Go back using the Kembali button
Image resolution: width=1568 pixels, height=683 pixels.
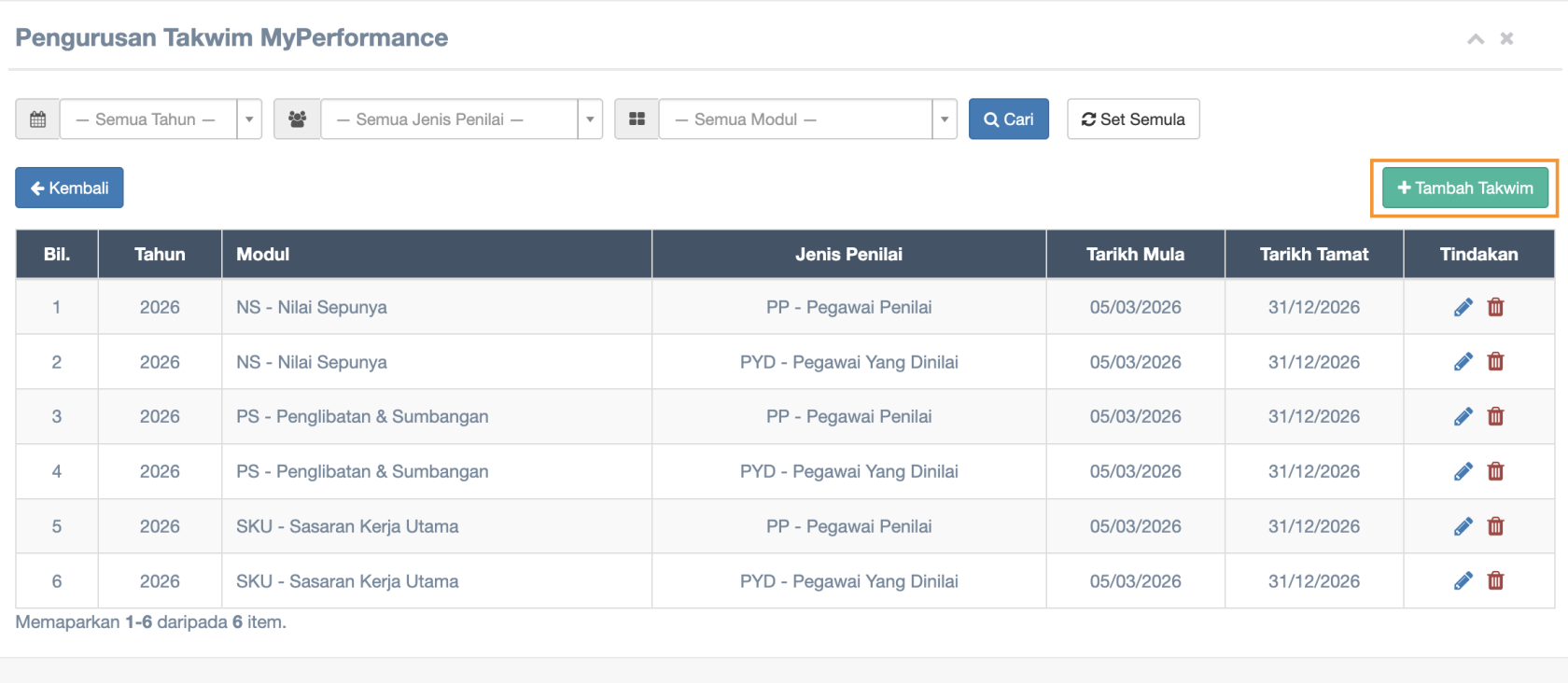coord(69,188)
